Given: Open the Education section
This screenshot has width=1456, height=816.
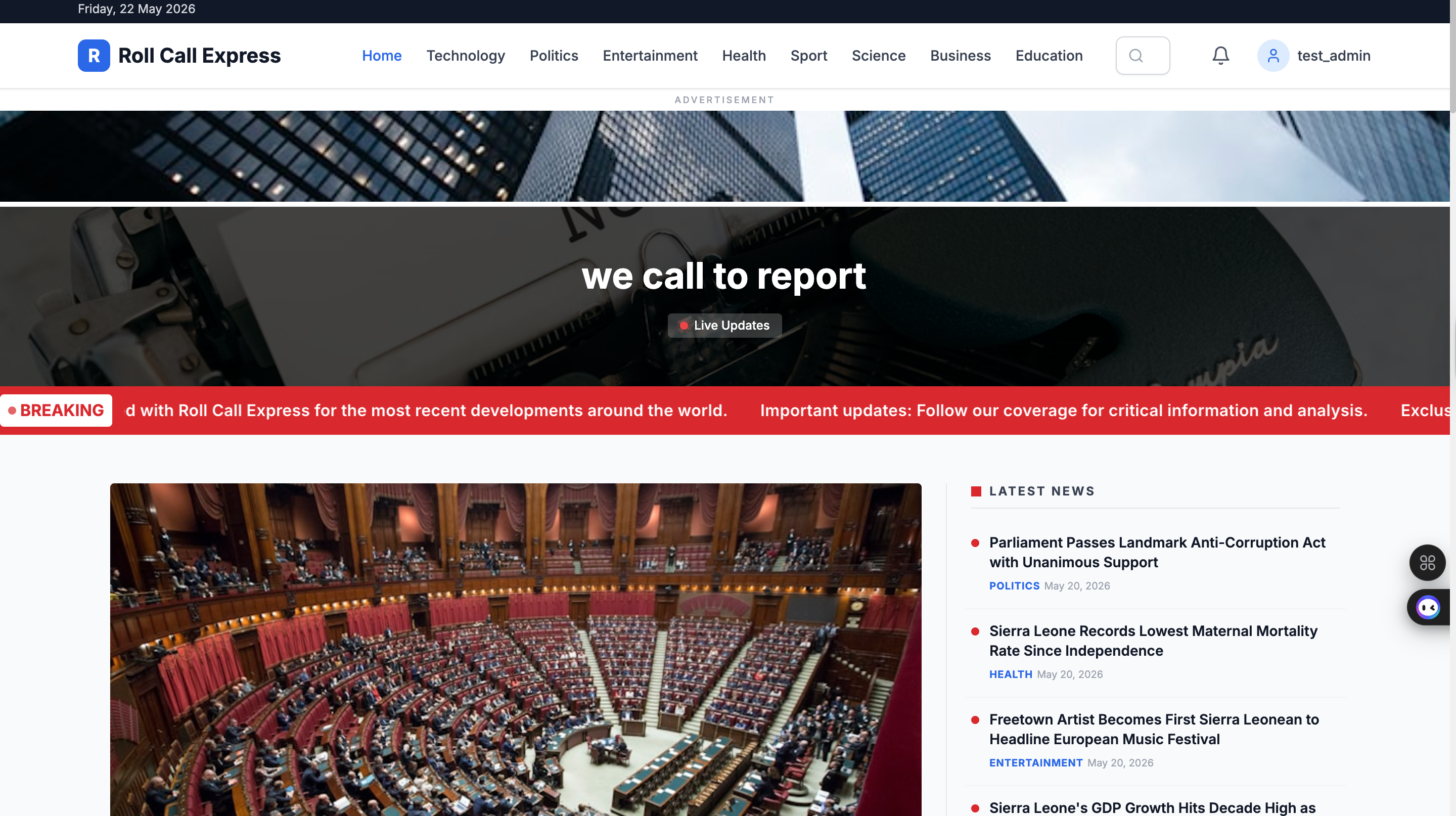Looking at the screenshot, I should click(1049, 56).
